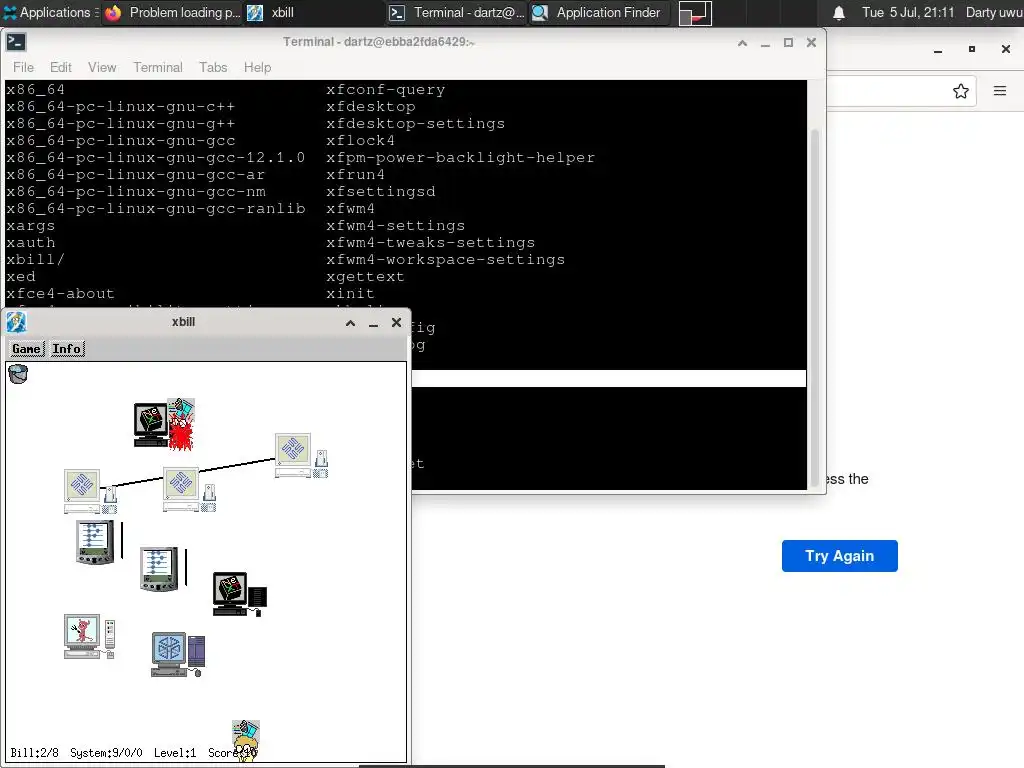Switch to the Application Finder taskbar item
Viewport: 1024px width, 768px height.
click(598, 12)
